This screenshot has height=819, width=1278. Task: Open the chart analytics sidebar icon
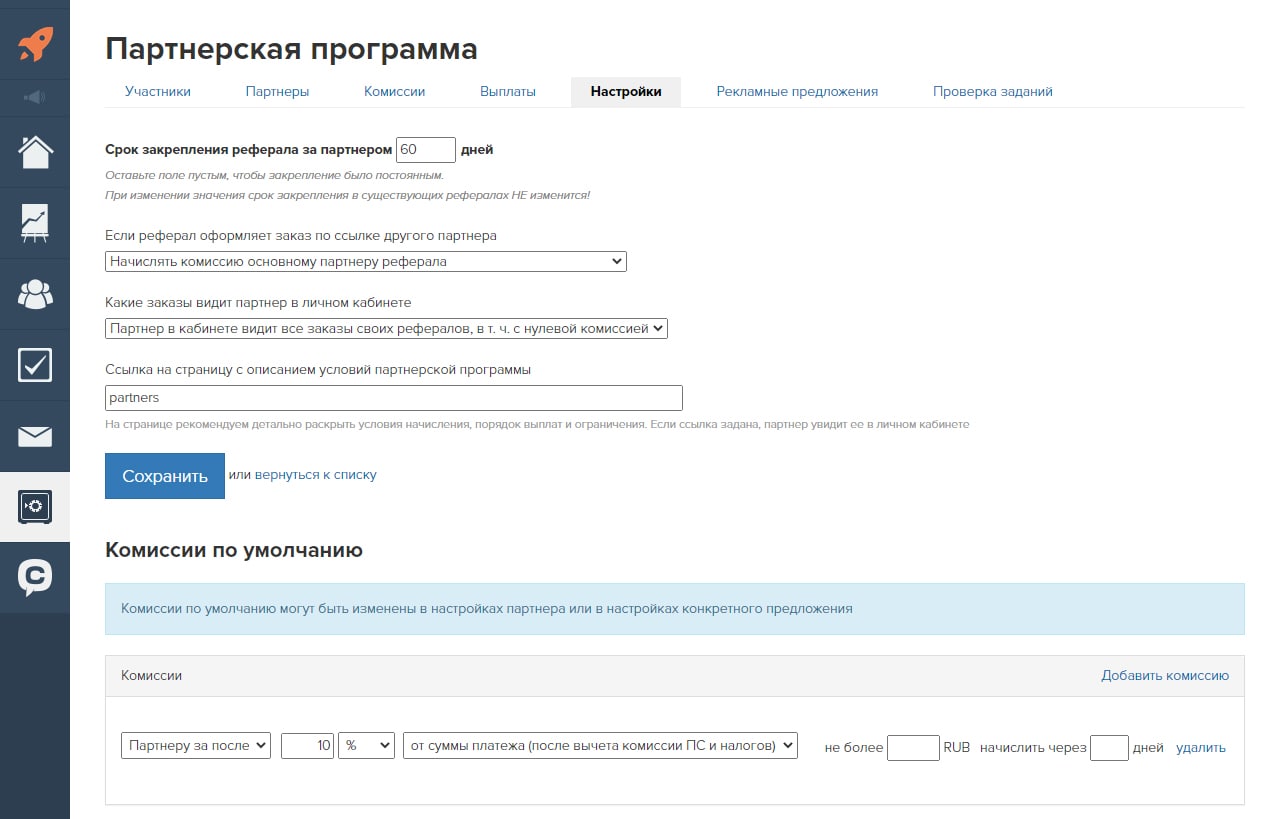[35, 223]
